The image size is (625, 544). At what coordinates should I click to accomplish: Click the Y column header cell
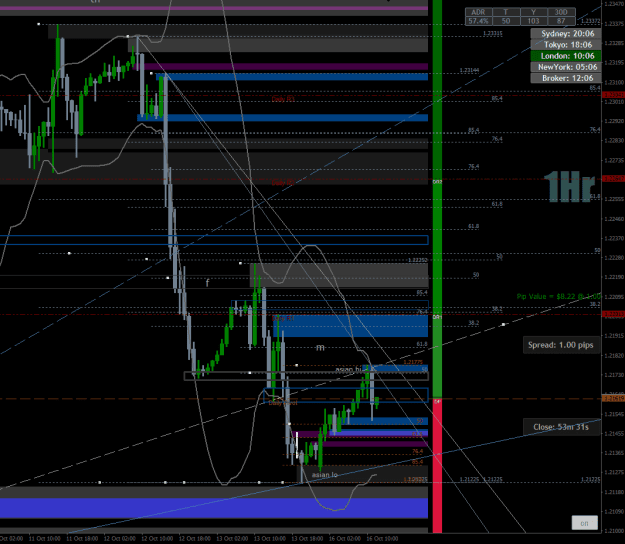click(533, 12)
